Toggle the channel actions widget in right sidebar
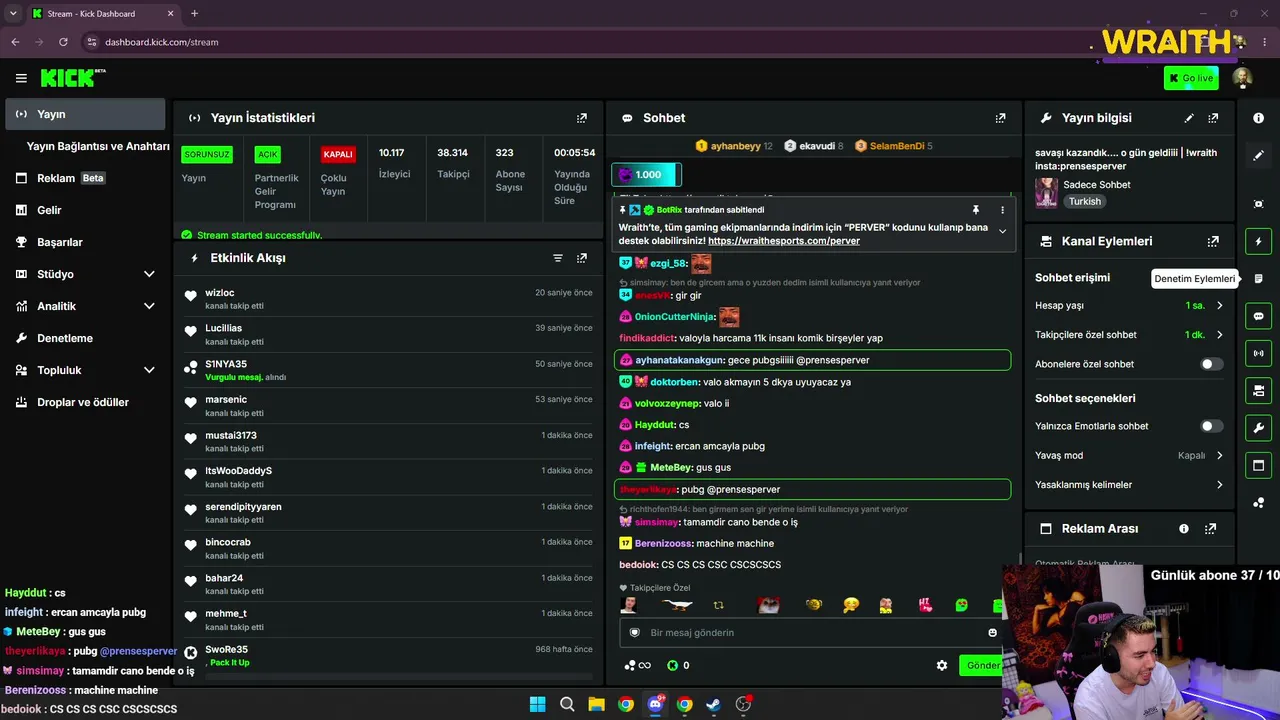Screen dimensions: 1280x720 pyautogui.click(x=1258, y=390)
